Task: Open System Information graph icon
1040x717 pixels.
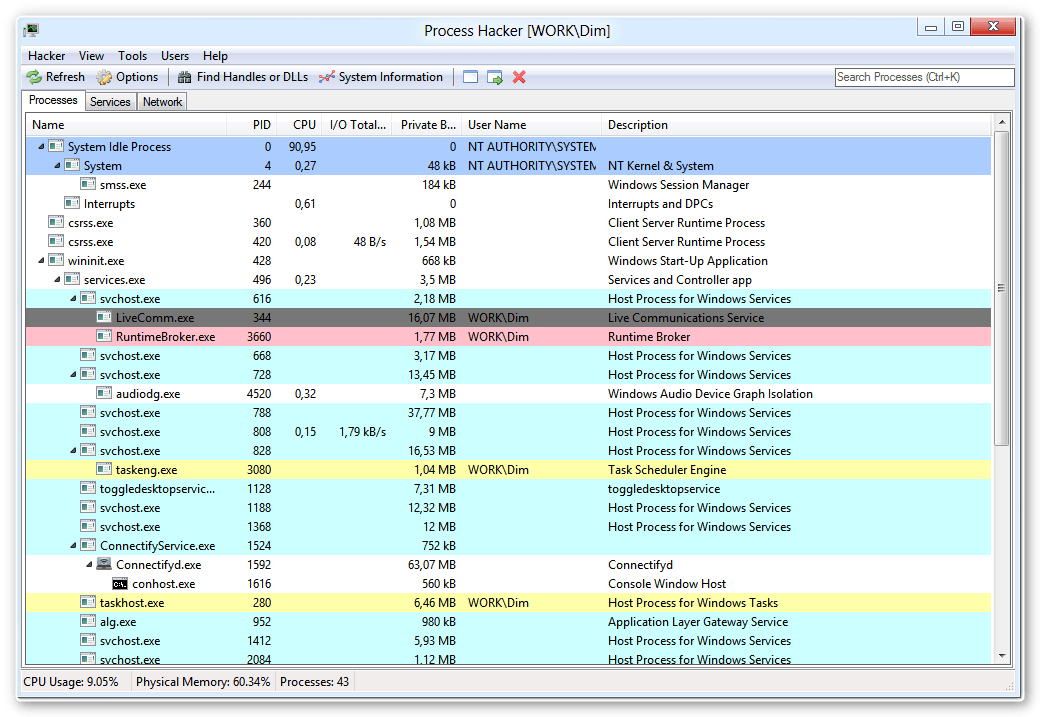Action: point(327,77)
